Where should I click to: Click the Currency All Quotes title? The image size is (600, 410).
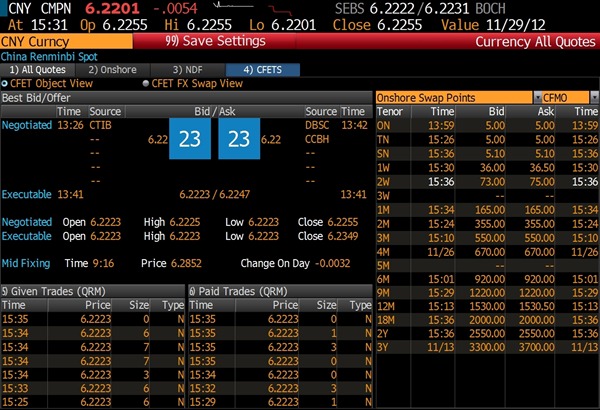tap(533, 42)
